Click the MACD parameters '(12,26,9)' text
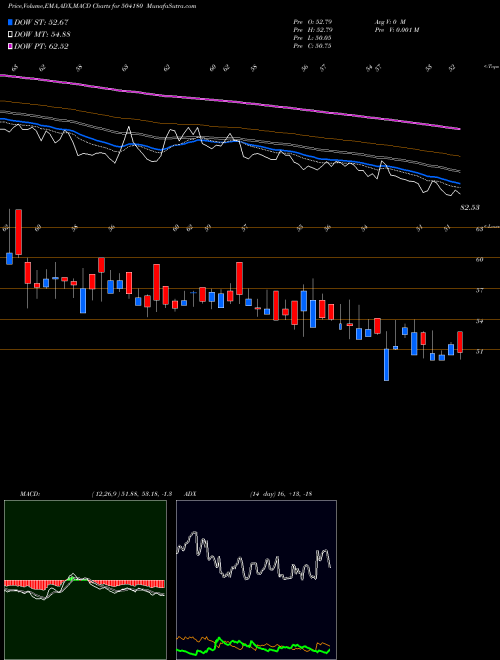The height and width of the screenshot is (660, 500). point(104,494)
